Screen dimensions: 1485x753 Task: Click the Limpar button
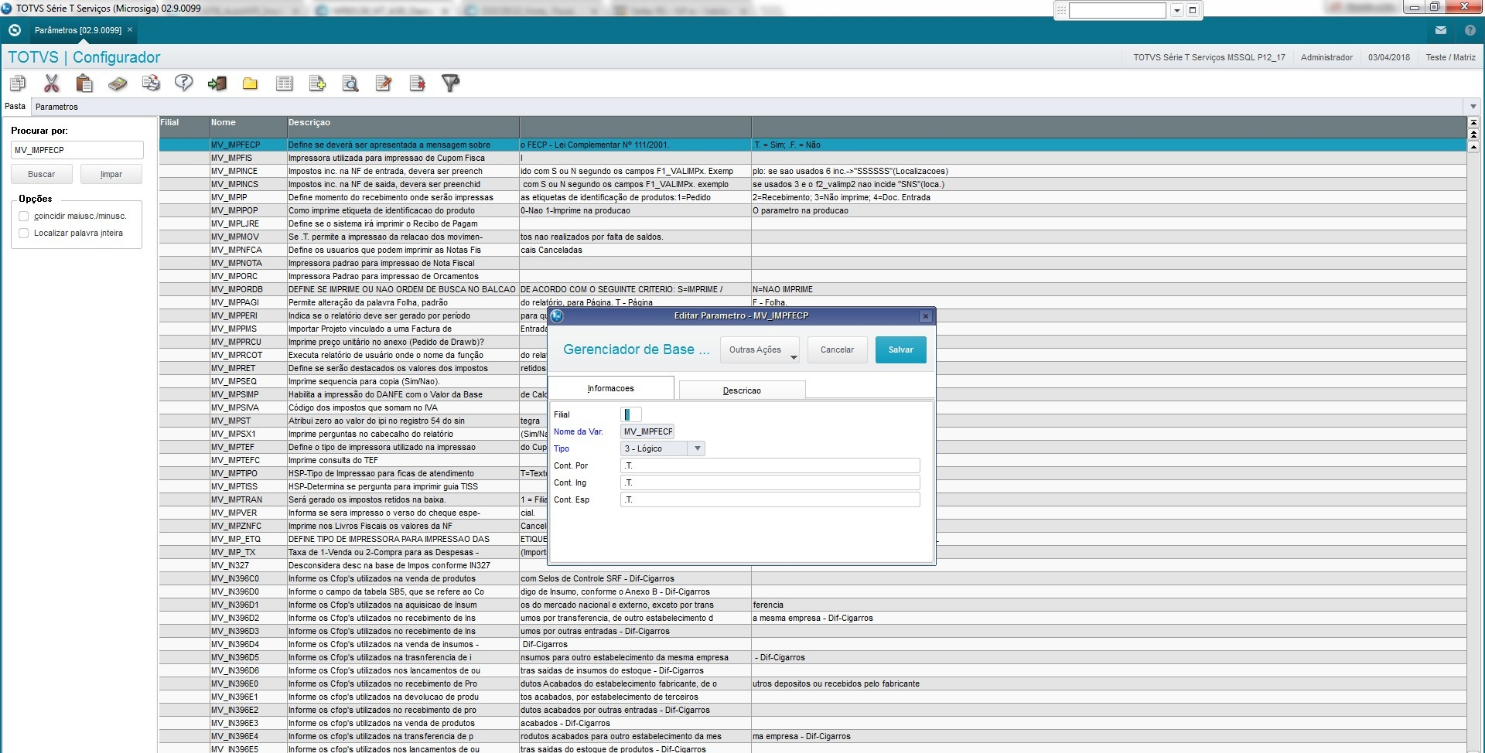[111, 174]
